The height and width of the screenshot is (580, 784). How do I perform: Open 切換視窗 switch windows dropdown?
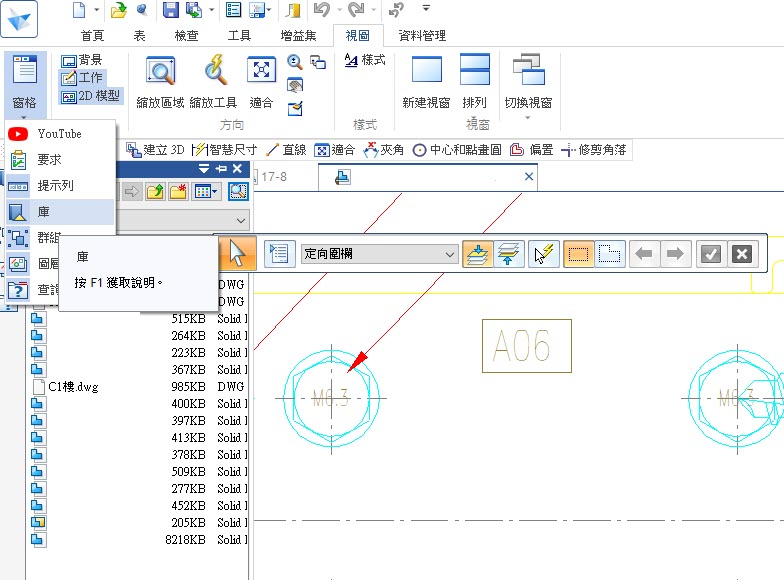coord(528,86)
